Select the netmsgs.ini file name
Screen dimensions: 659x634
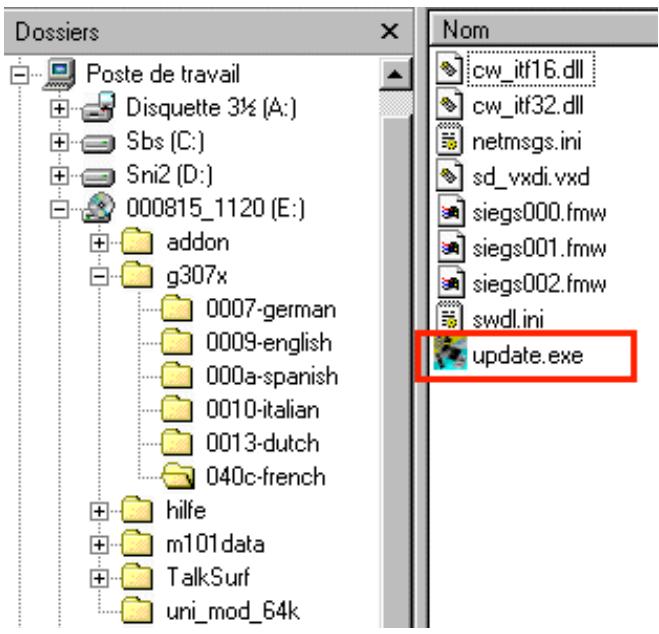coord(527,142)
